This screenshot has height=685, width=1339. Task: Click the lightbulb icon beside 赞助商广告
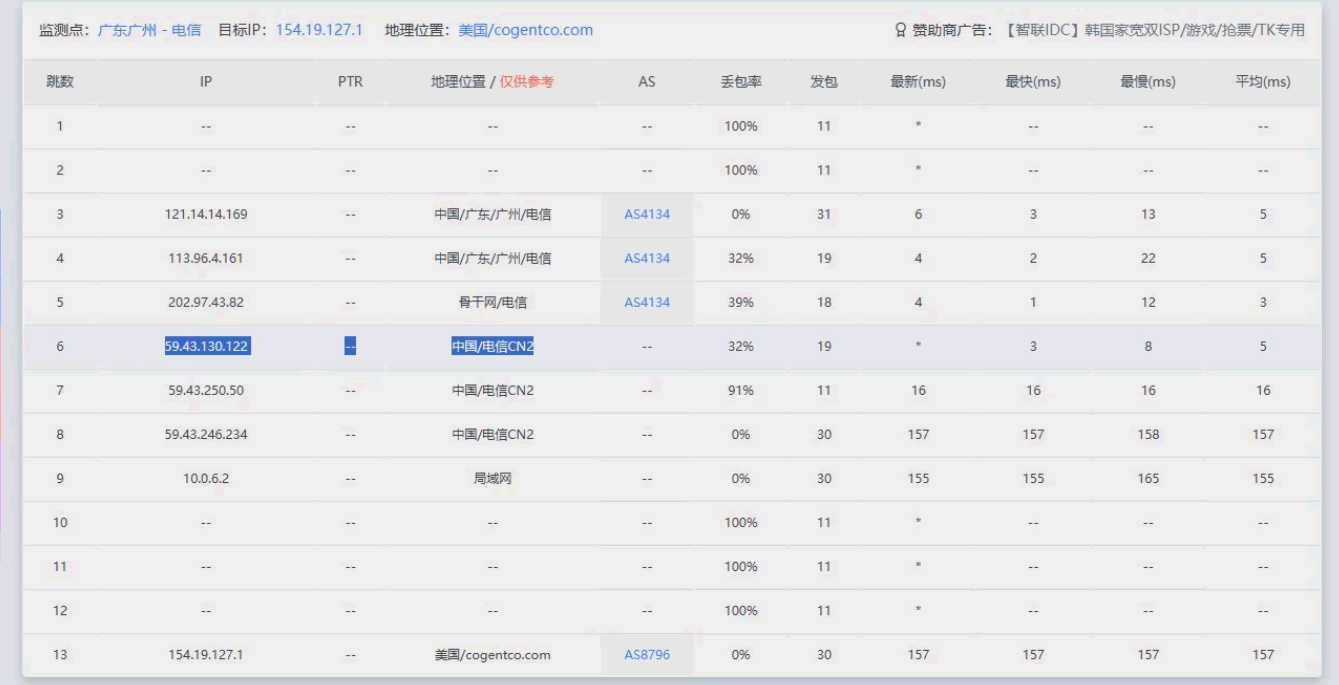pos(899,30)
